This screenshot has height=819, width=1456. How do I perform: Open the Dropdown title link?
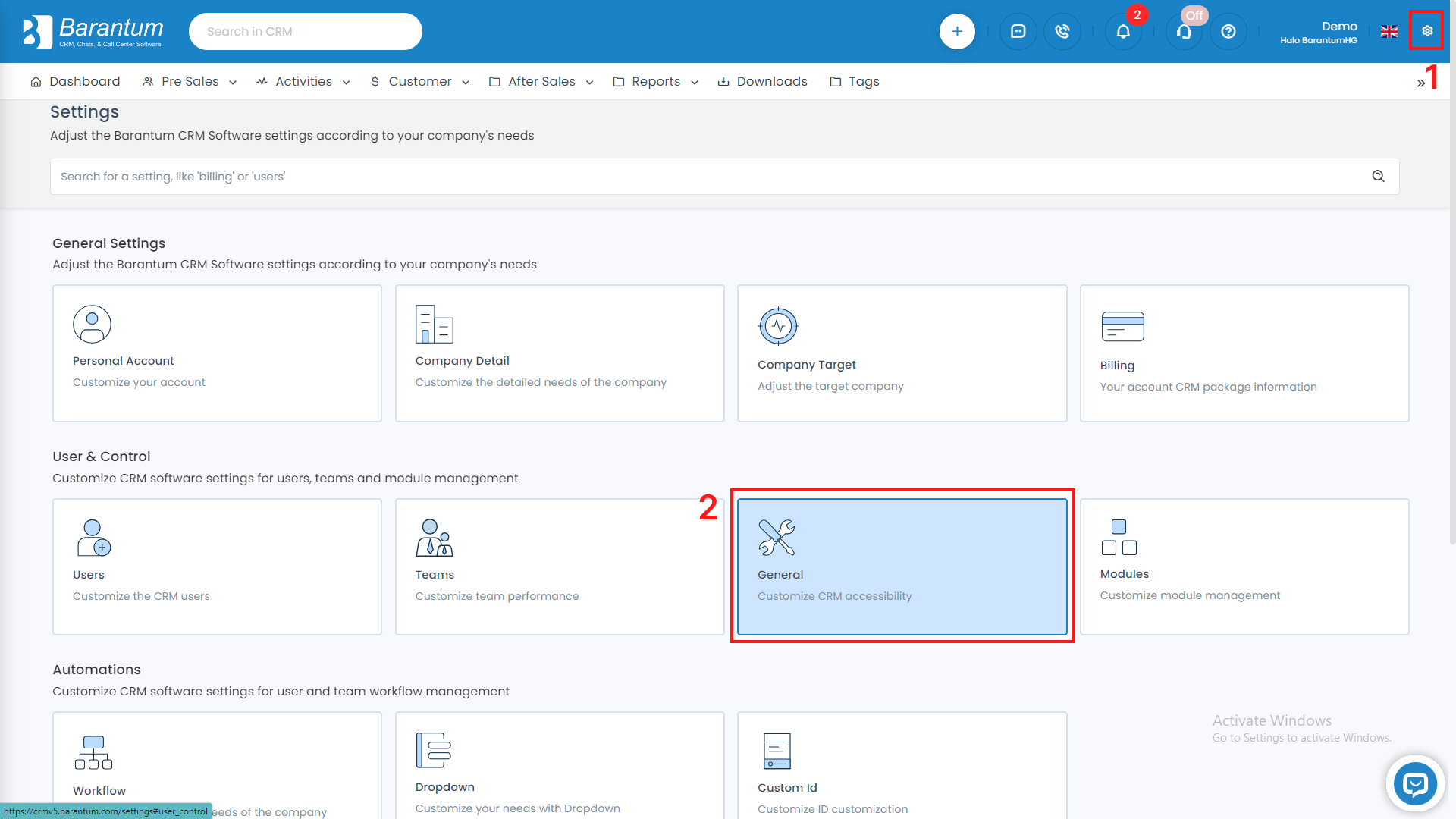pyautogui.click(x=444, y=787)
